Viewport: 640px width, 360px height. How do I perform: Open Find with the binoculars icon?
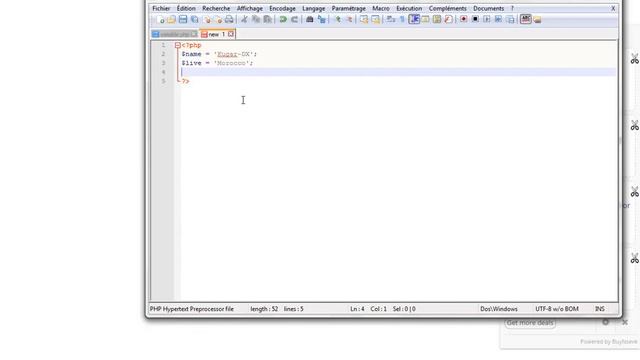[x=310, y=19]
